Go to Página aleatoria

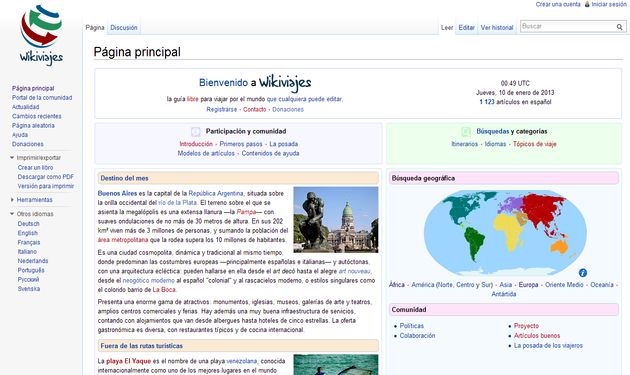point(33,125)
